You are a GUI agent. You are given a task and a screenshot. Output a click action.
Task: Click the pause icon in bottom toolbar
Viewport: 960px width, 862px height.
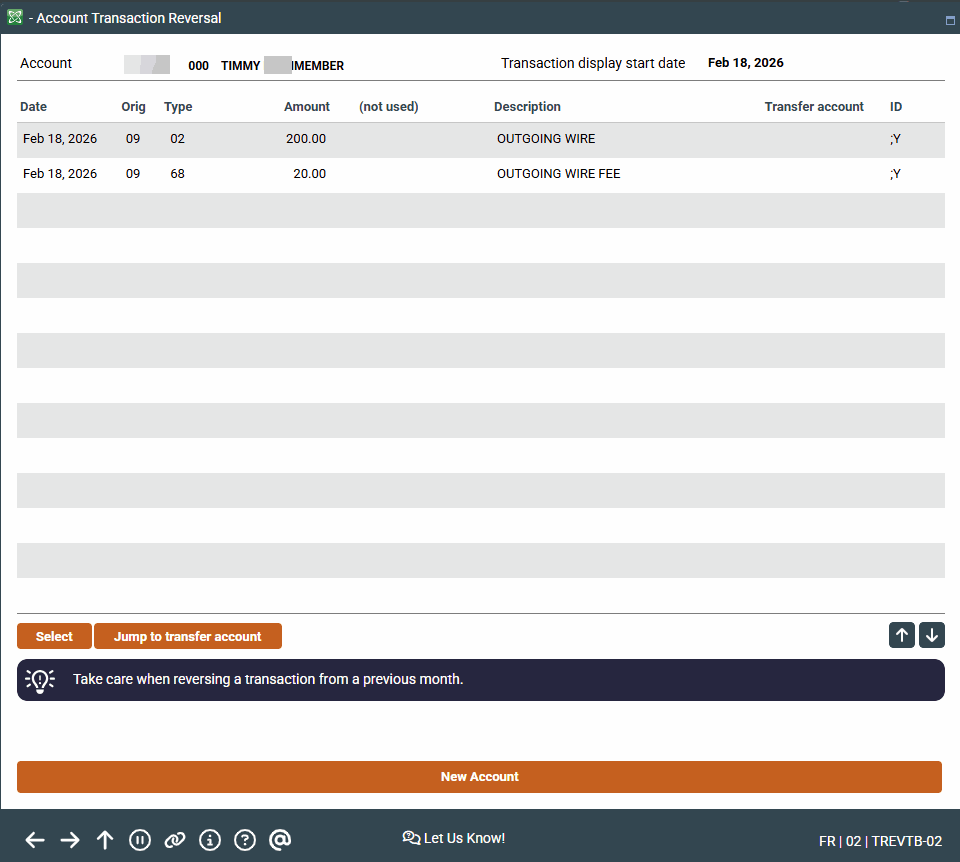140,840
